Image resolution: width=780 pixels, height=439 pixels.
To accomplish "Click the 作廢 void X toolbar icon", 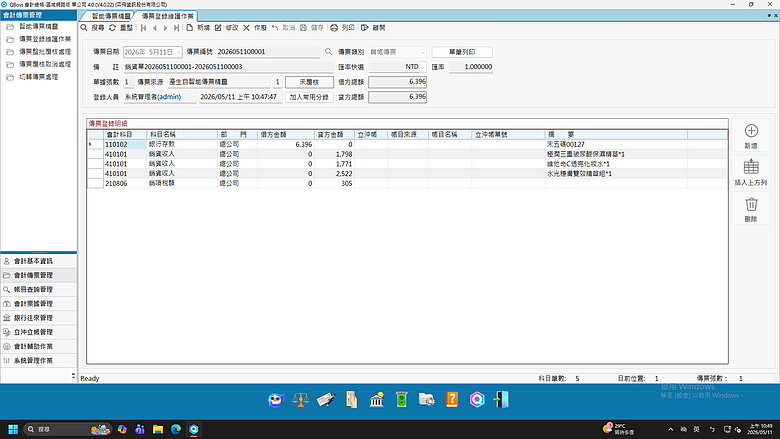I will coord(246,28).
